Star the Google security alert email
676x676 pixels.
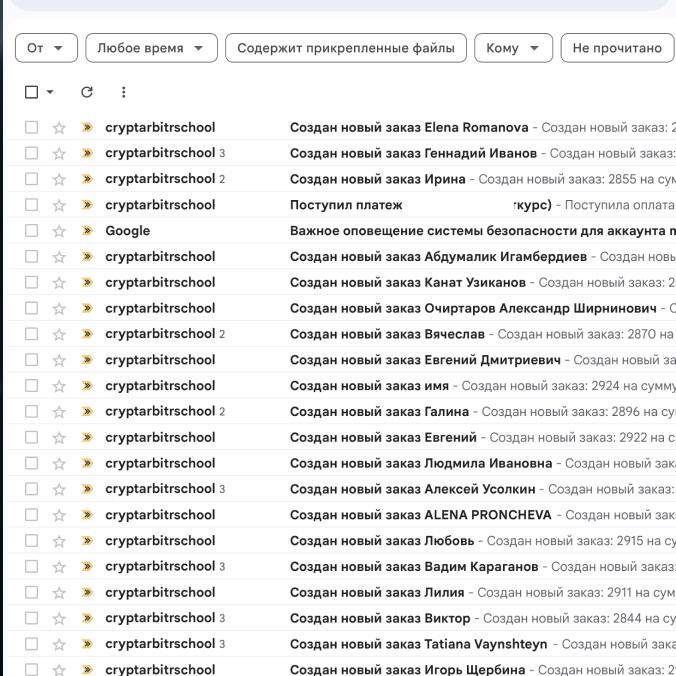point(59,231)
